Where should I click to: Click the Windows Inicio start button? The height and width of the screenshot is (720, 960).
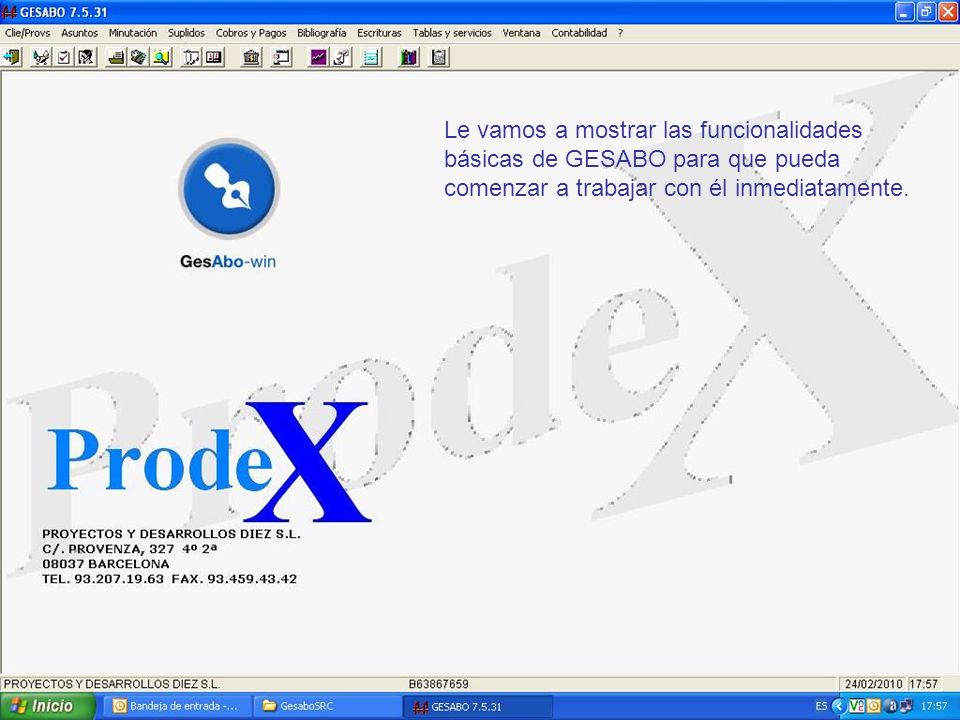(47, 706)
